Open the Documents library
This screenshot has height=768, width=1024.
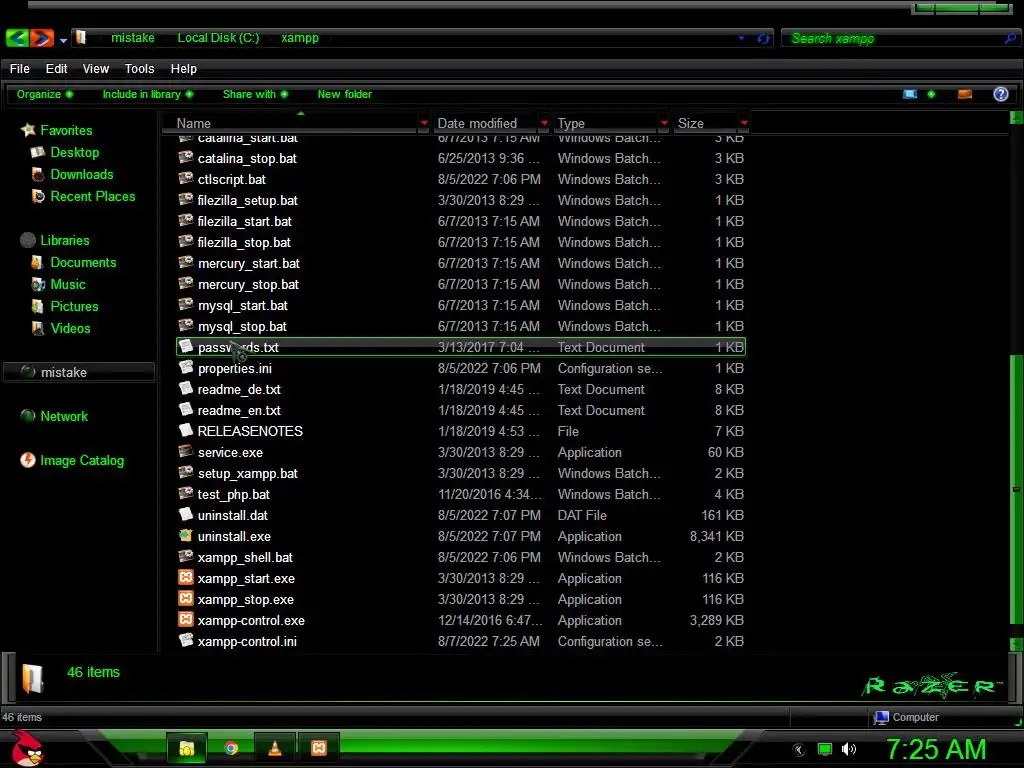[x=83, y=263]
